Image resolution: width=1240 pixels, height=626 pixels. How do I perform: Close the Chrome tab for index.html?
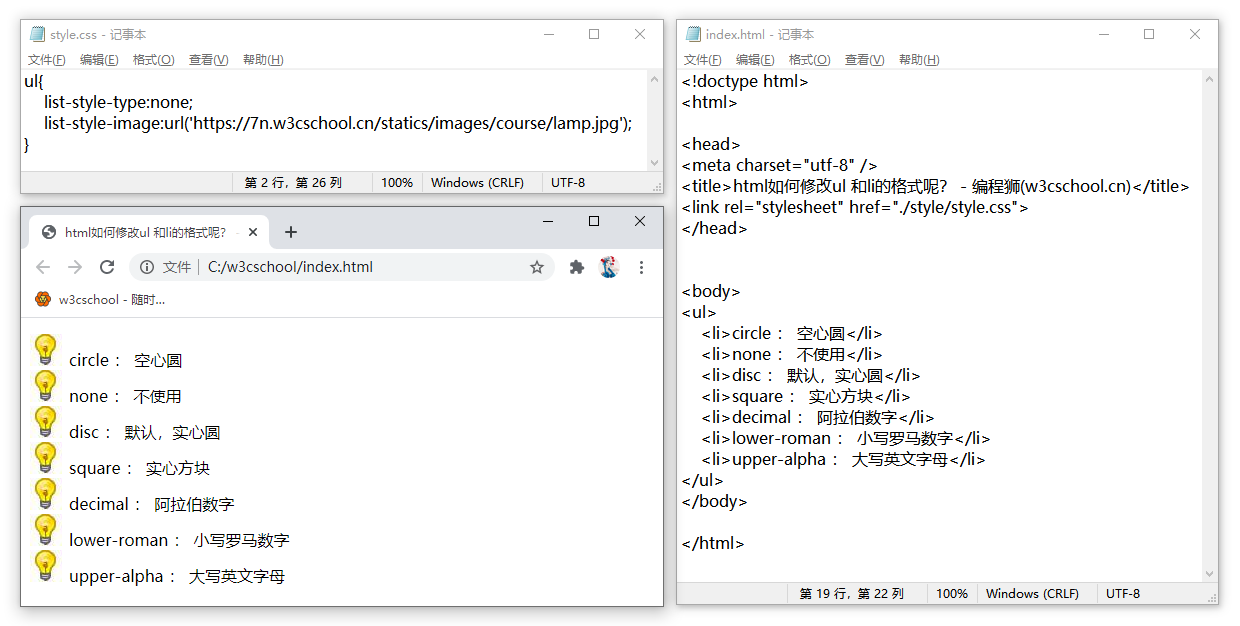tap(253, 232)
